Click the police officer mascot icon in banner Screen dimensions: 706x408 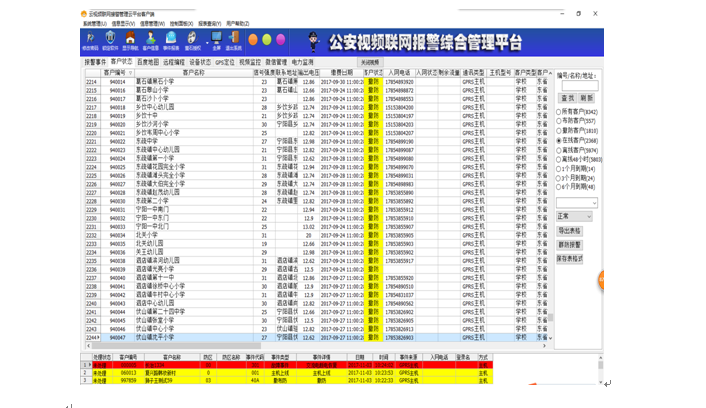[x=313, y=42]
